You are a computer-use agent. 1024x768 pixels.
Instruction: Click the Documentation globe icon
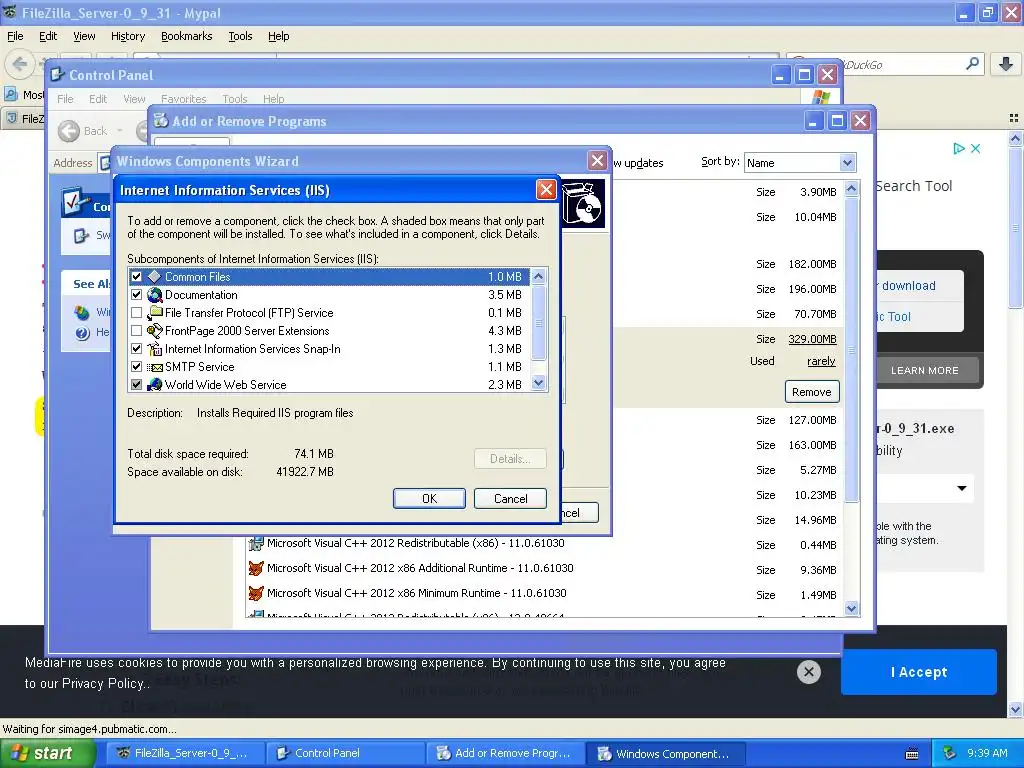pos(154,295)
